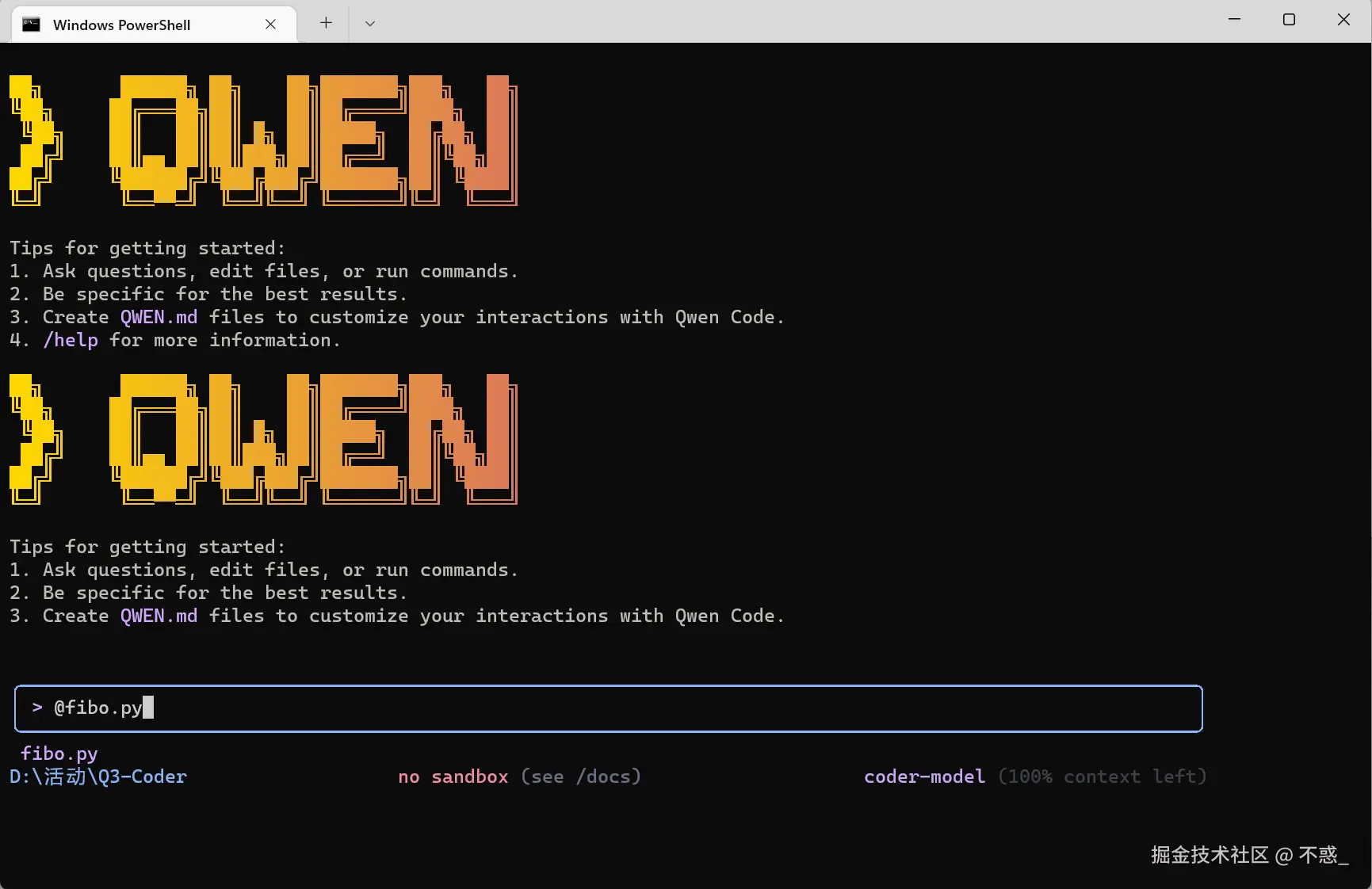Click the PowerShell icon on the tab
Viewport: 1372px width, 889px height.
point(32,25)
